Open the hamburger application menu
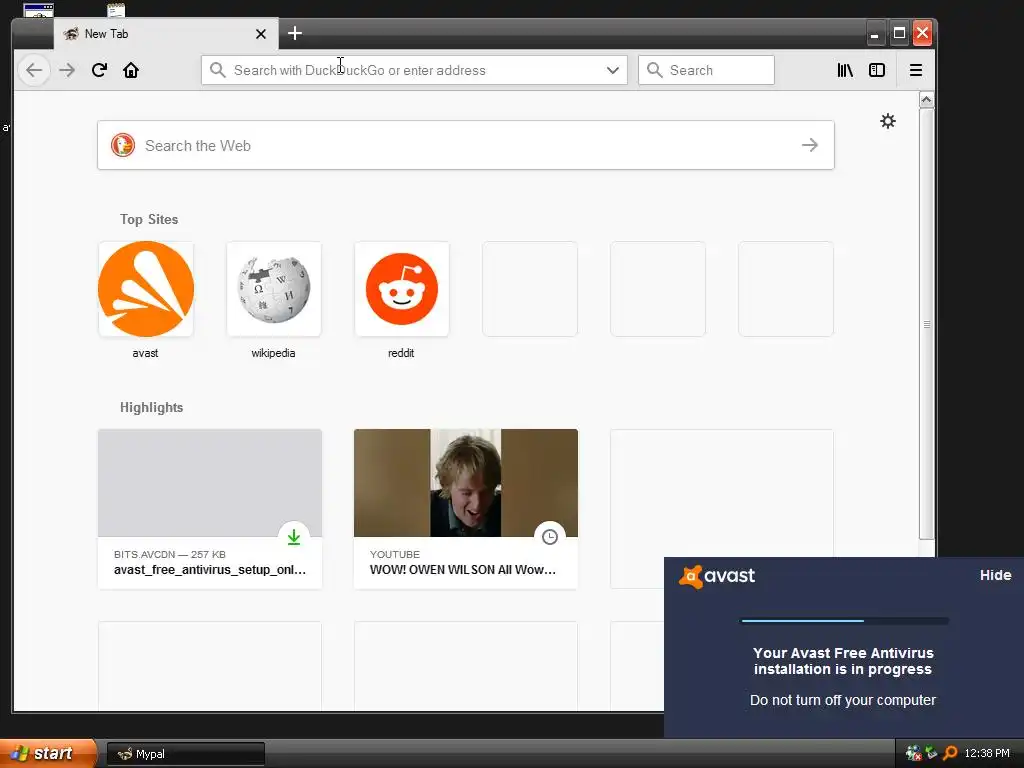 [x=916, y=70]
